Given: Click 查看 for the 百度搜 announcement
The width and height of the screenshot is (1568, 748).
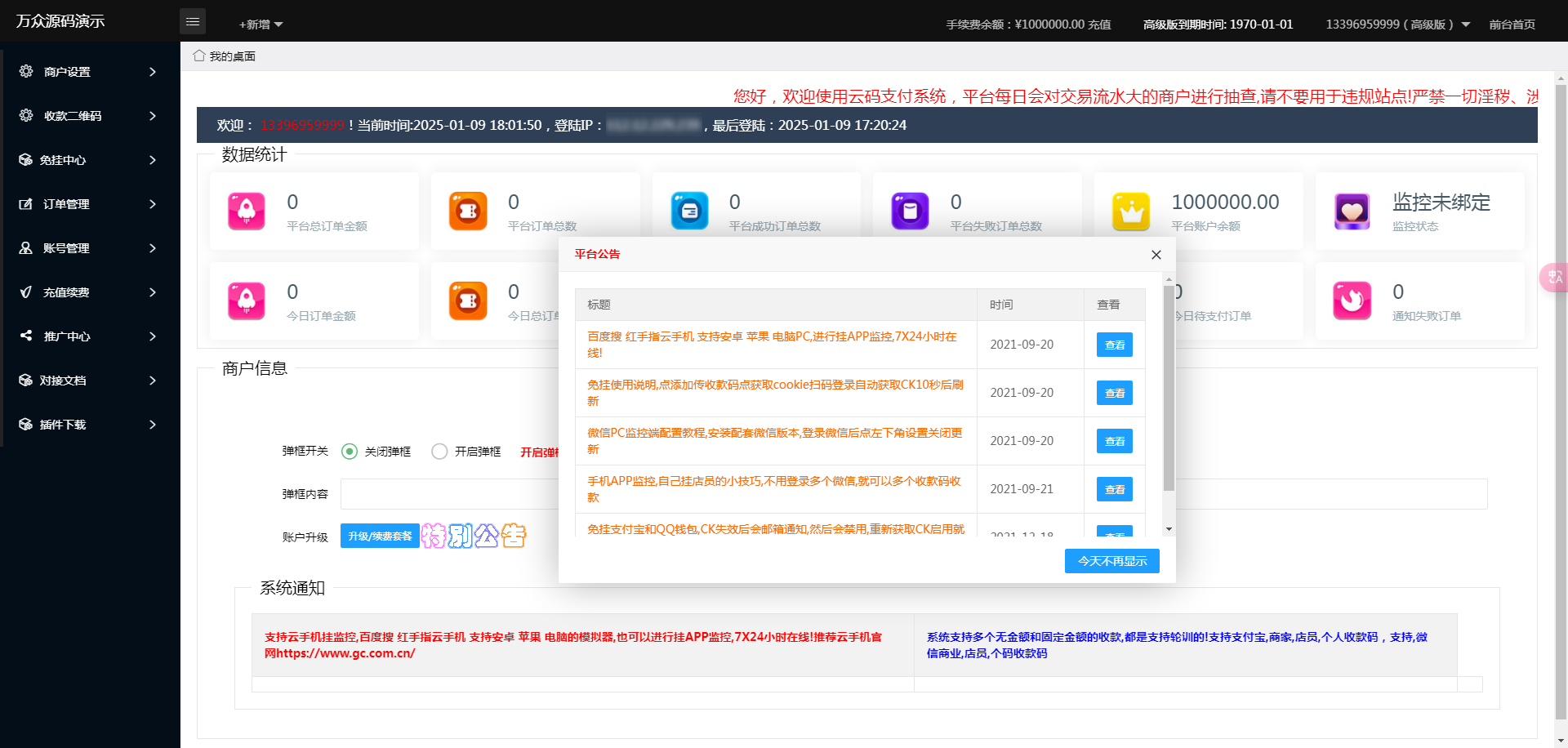Looking at the screenshot, I should coord(1114,344).
